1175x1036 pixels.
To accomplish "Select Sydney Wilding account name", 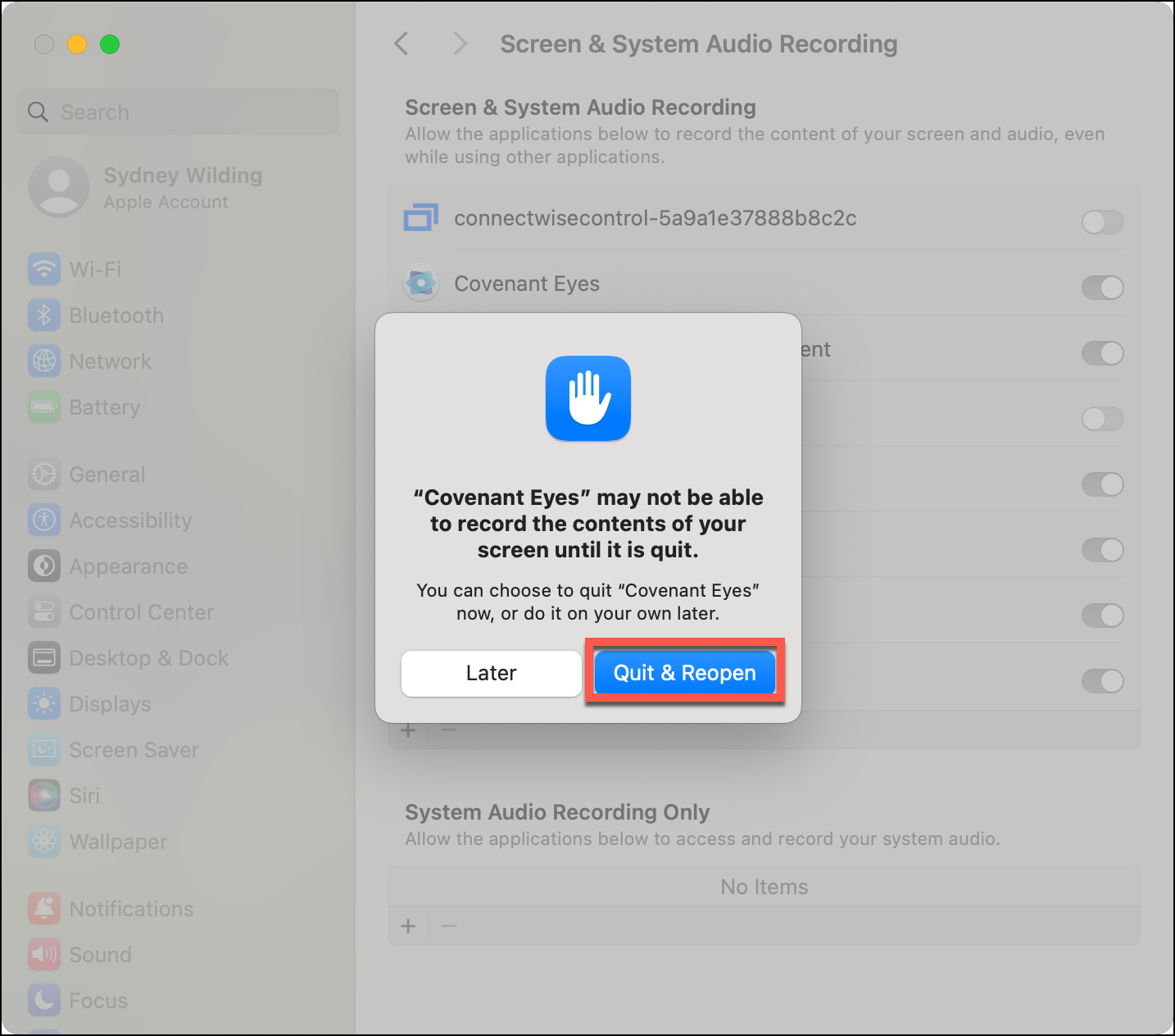I will (183, 175).
